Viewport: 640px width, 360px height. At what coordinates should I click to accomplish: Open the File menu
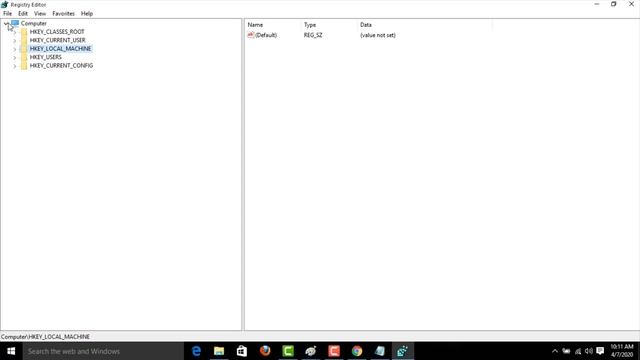point(7,13)
